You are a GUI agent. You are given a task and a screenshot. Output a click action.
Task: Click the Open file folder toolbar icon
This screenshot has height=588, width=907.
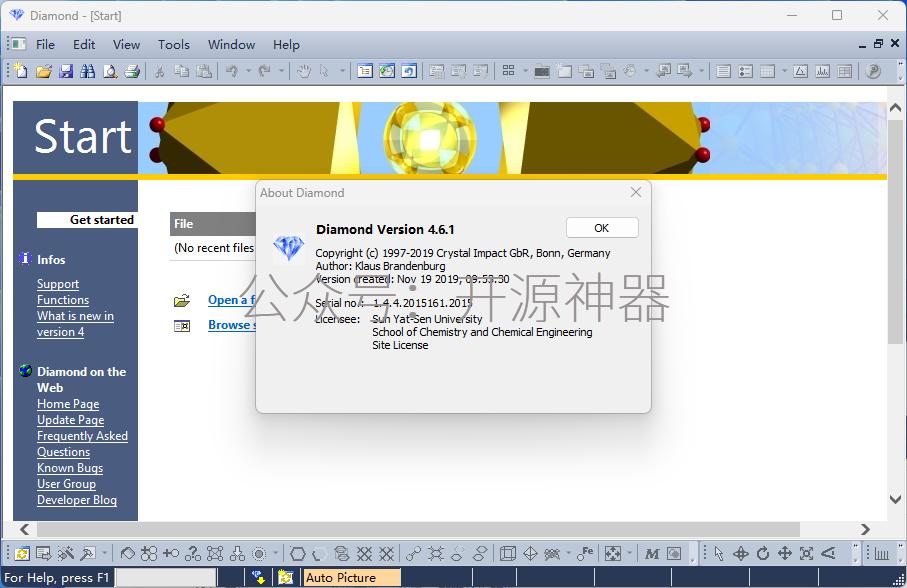43,71
